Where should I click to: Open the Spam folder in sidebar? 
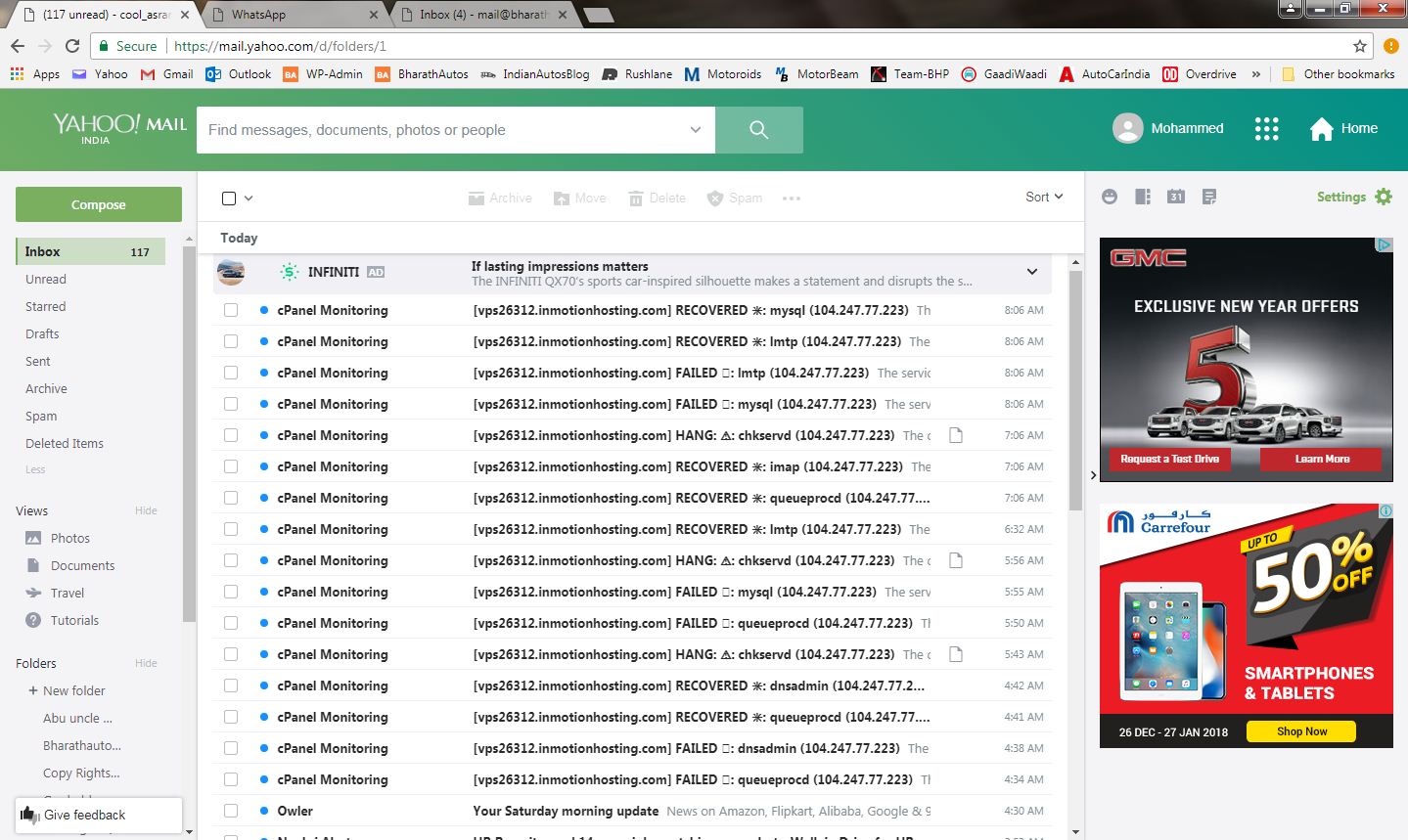point(41,416)
